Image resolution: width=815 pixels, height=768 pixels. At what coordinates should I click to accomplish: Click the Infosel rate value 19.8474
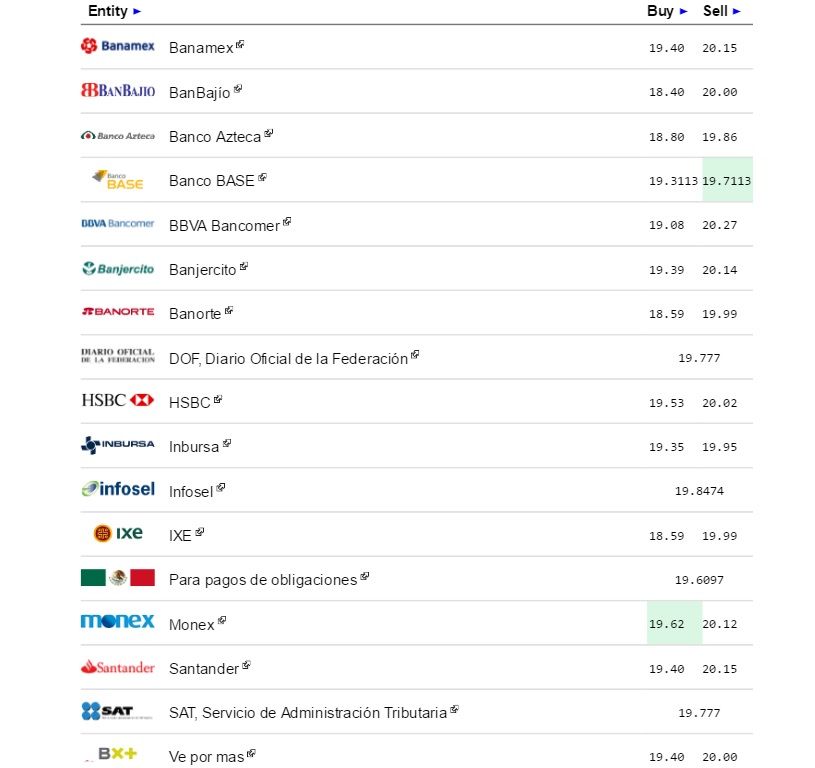click(x=699, y=491)
